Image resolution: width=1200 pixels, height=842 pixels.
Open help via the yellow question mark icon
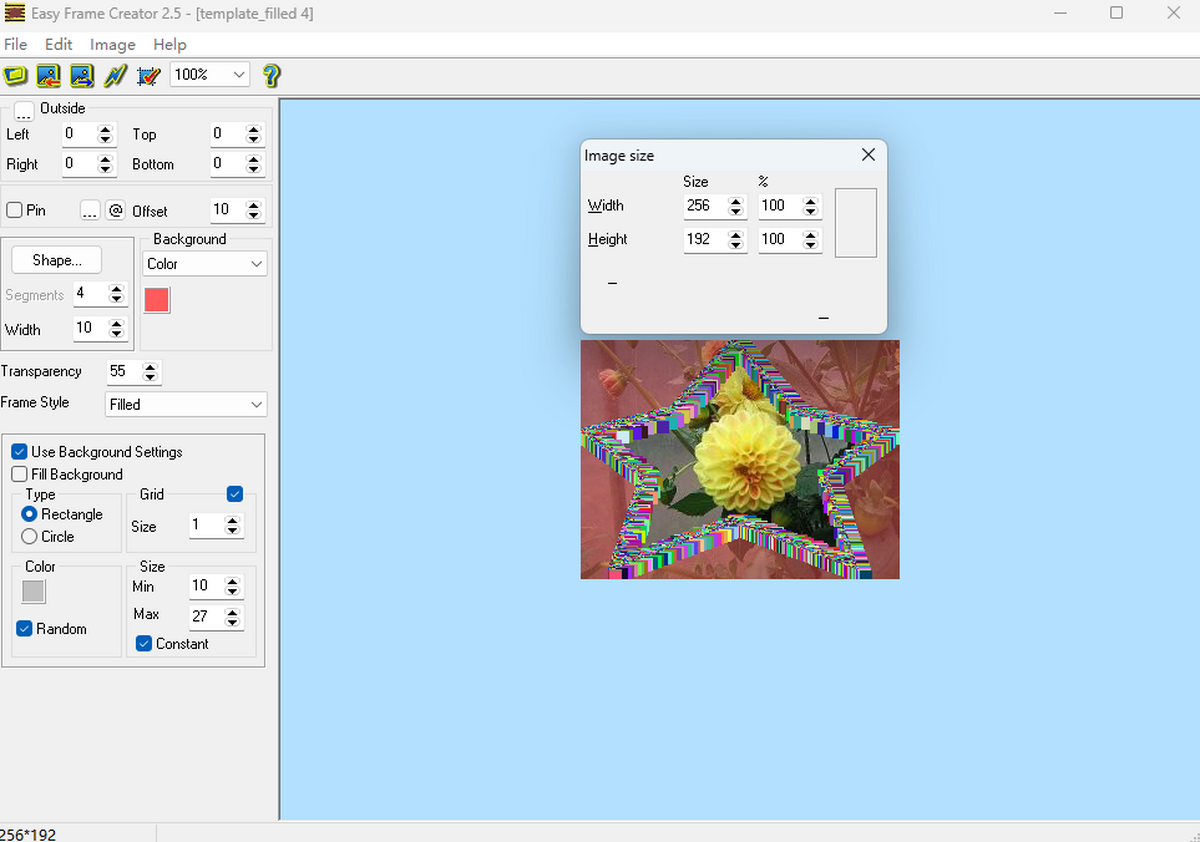click(x=271, y=75)
